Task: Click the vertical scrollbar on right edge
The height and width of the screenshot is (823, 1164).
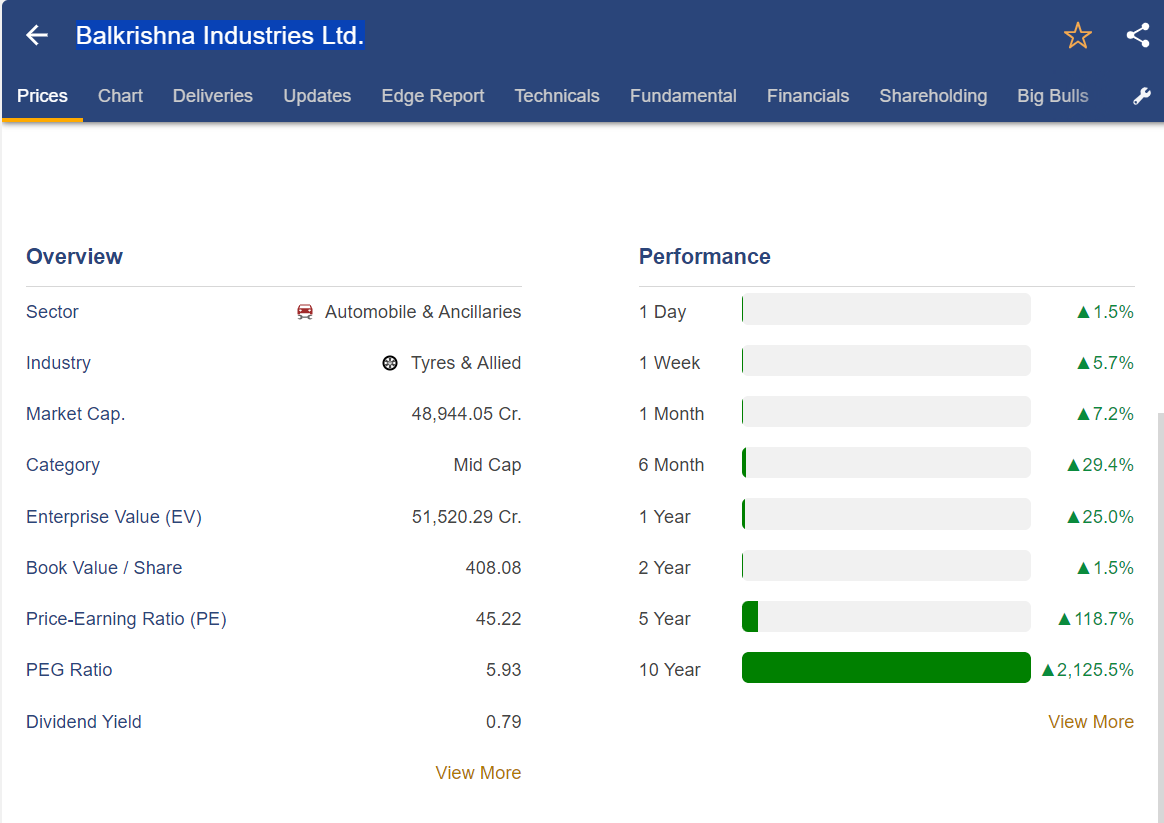Action: 1160,616
